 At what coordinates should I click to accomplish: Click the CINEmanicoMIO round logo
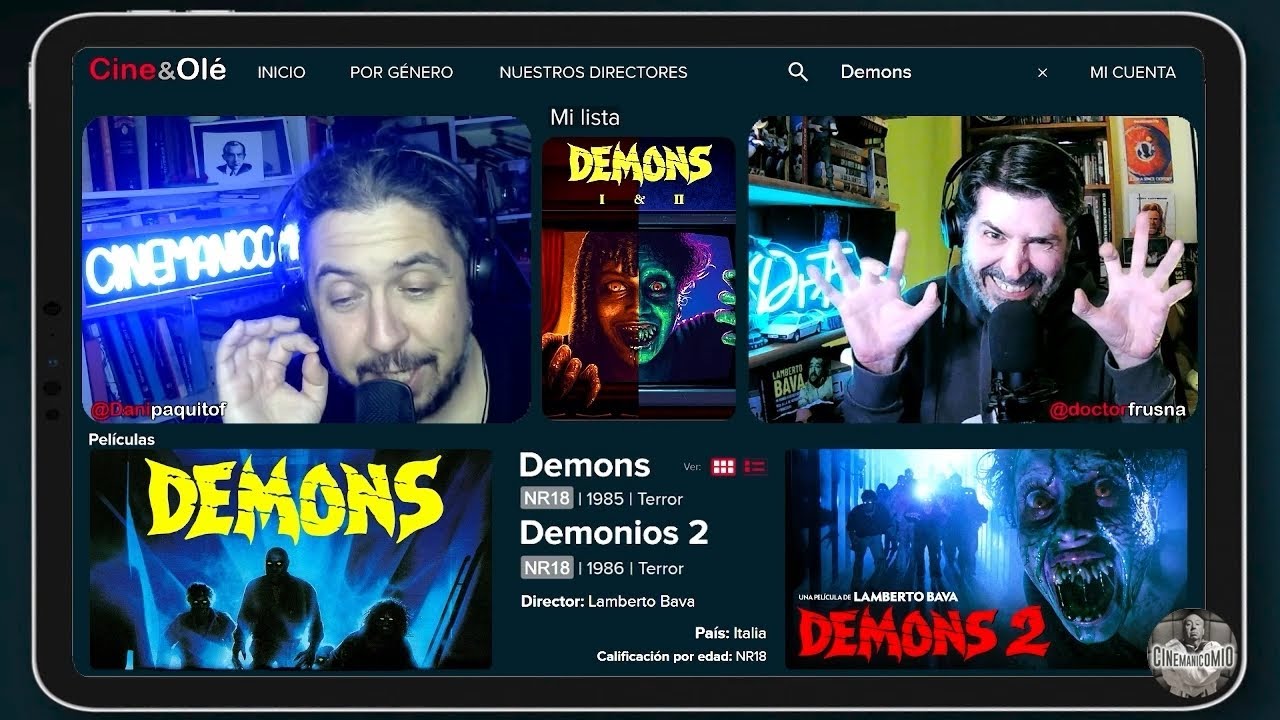(1191, 653)
